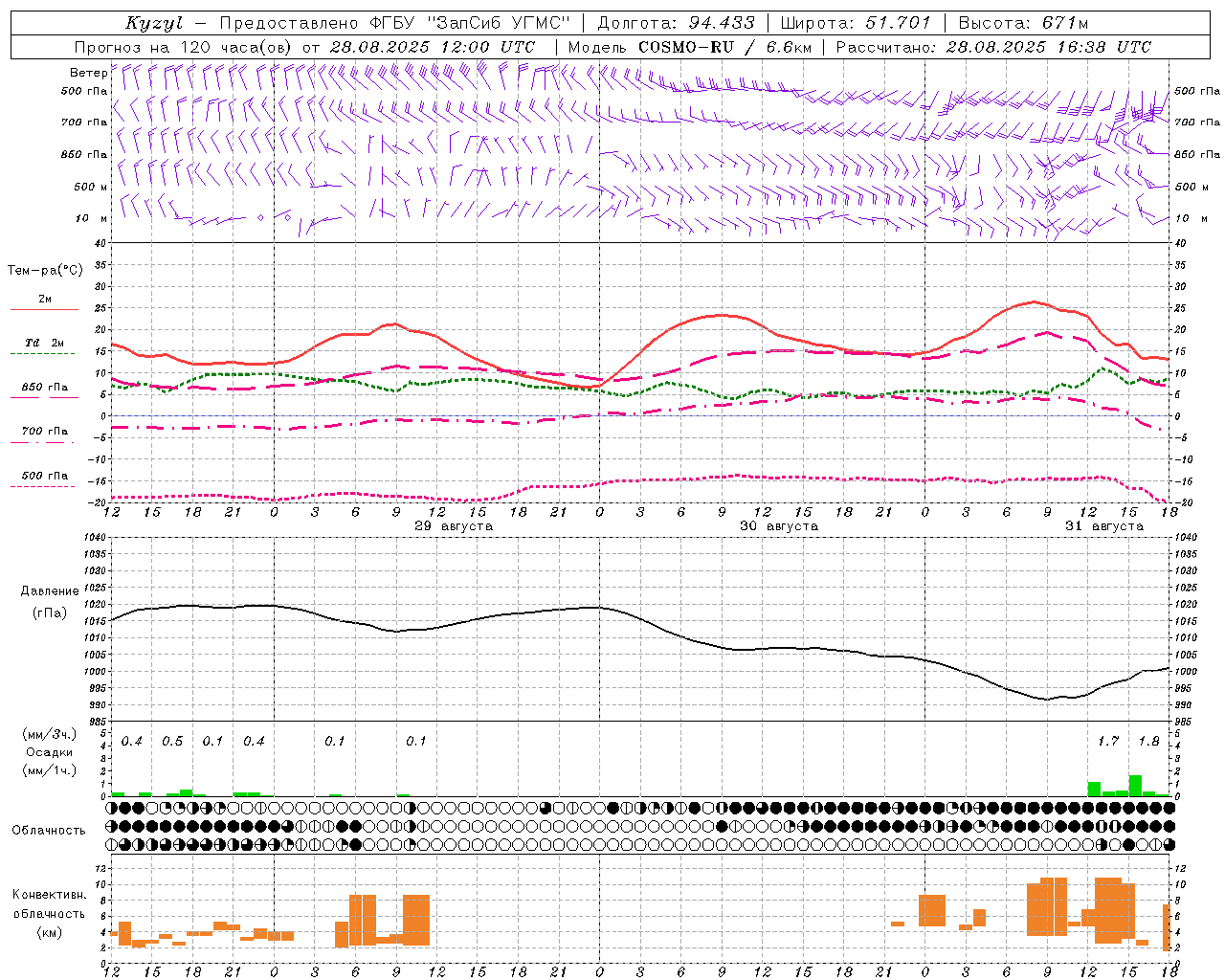Click the "30 августа" date label
The height and width of the screenshot is (980, 1225).
(x=779, y=526)
